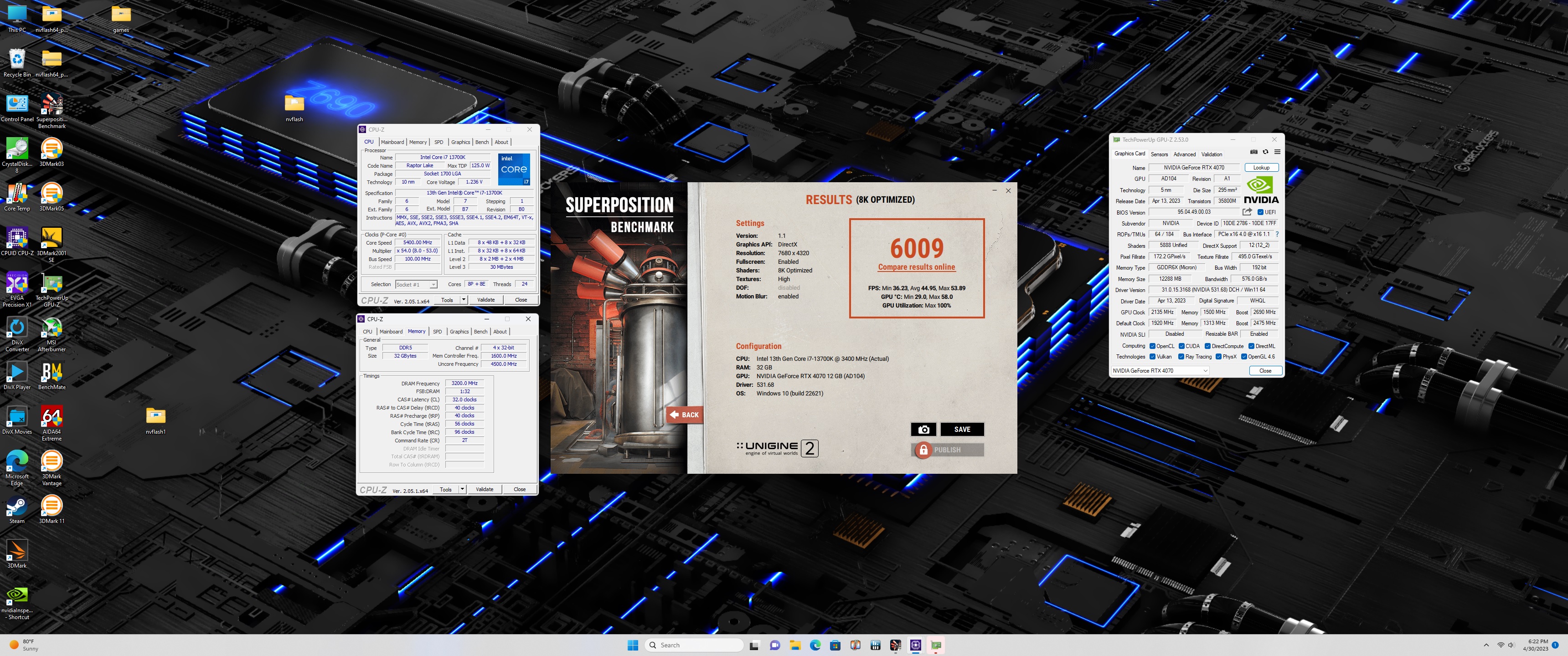Select the 3DMark 11 desktop icon
The height and width of the screenshot is (656, 1568).
(x=52, y=509)
